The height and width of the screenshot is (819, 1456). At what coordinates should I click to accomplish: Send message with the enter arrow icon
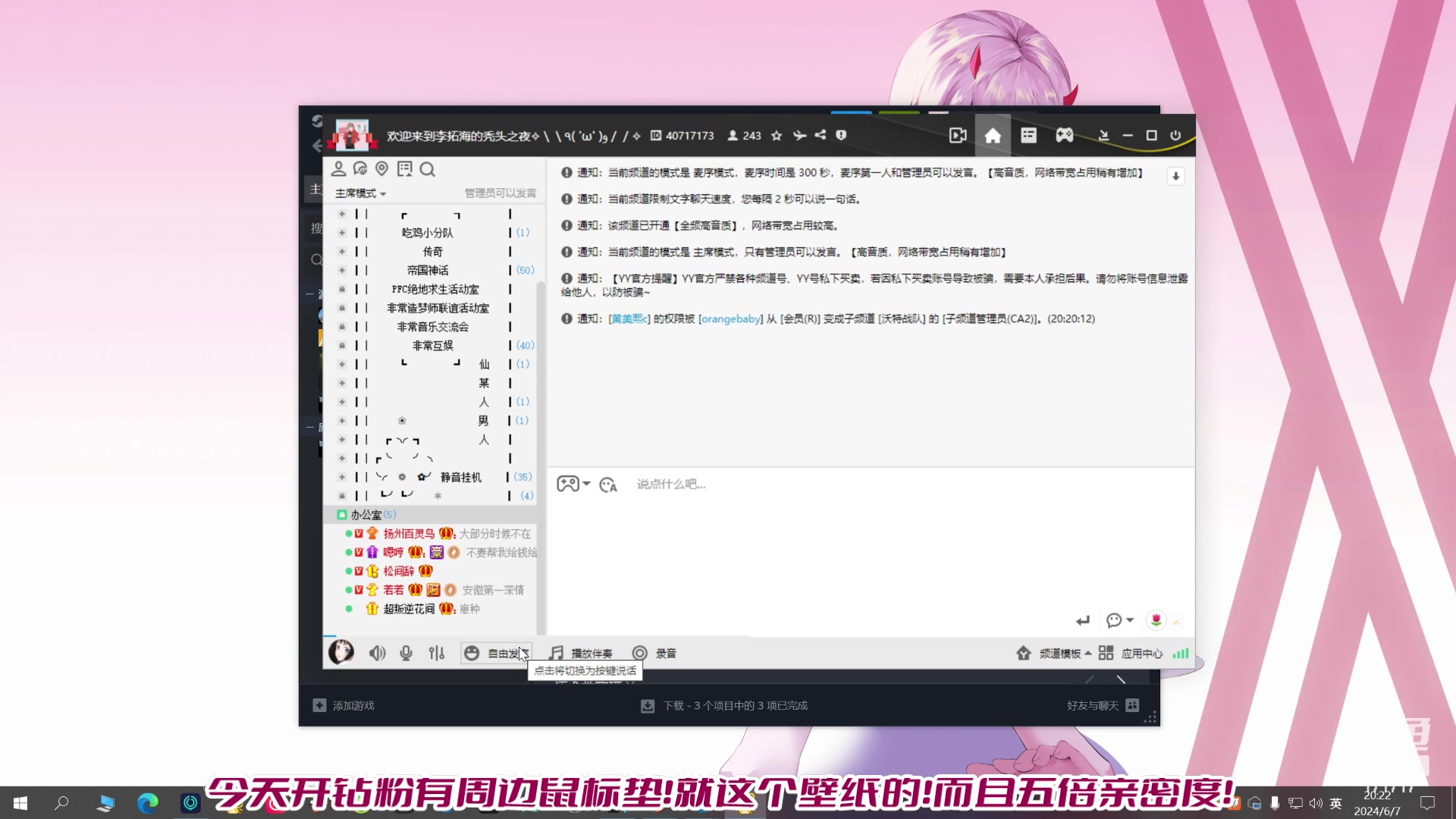click(x=1082, y=621)
